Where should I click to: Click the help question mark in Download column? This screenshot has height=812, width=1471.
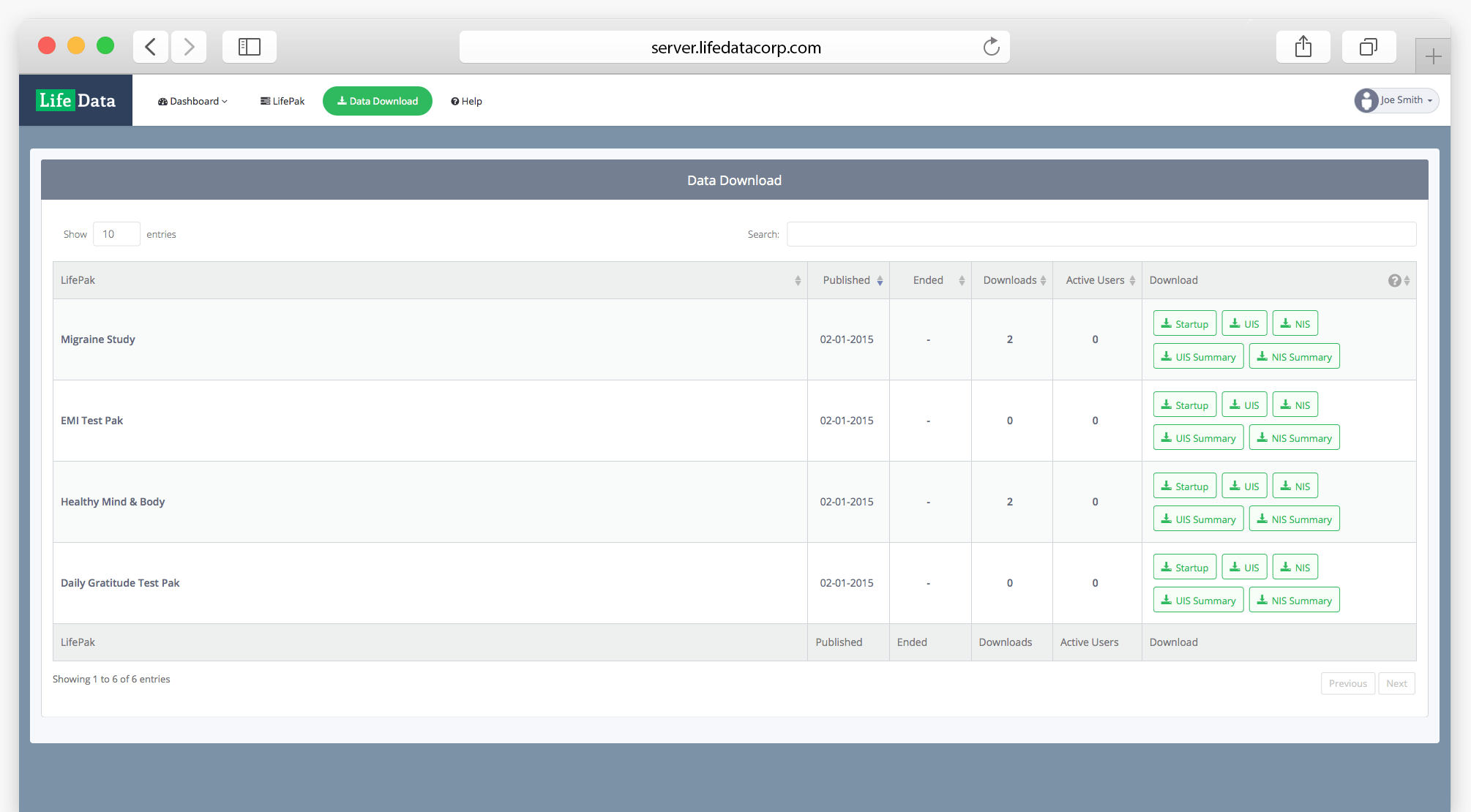point(1394,281)
